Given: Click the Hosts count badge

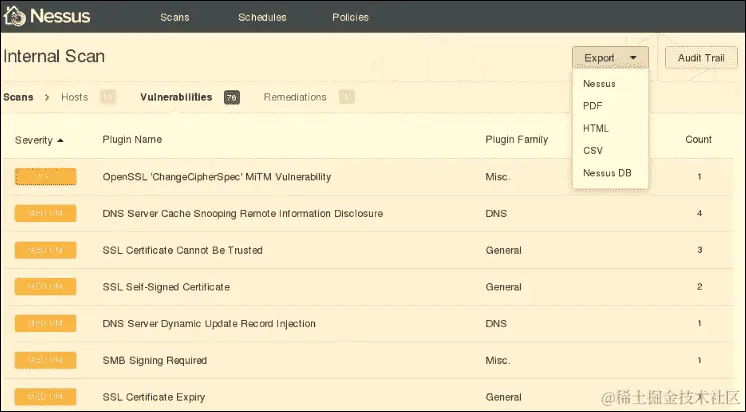Looking at the screenshot, I should click(x=108, y=97).
